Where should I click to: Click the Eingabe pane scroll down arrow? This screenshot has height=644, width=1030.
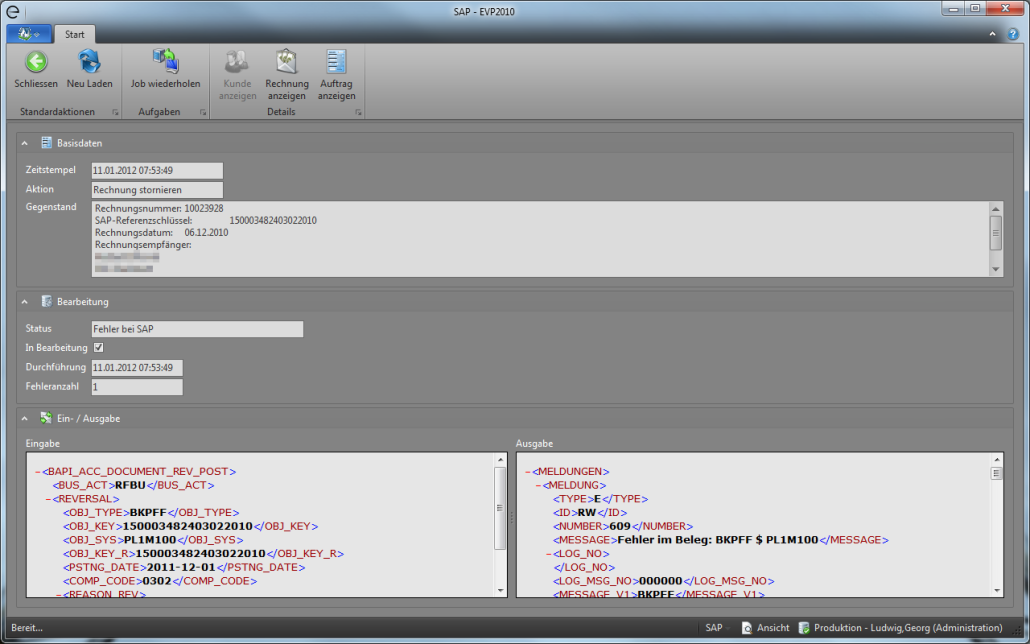tap(501, 590)
